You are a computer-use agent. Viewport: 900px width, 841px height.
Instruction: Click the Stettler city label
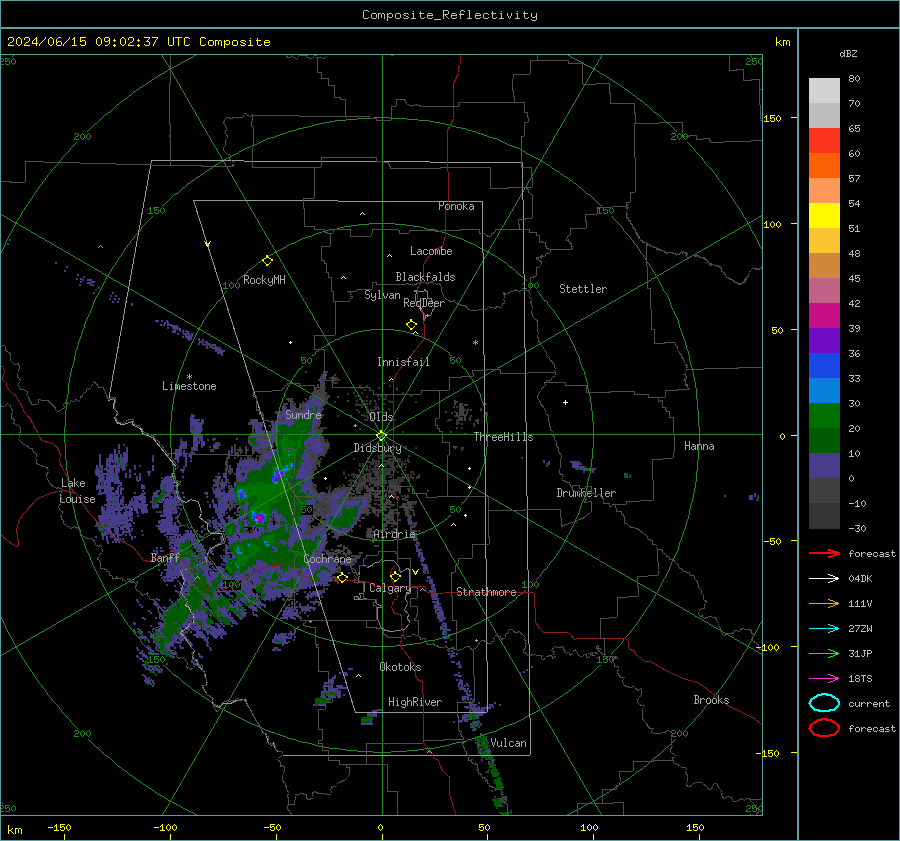coord(583,289)
